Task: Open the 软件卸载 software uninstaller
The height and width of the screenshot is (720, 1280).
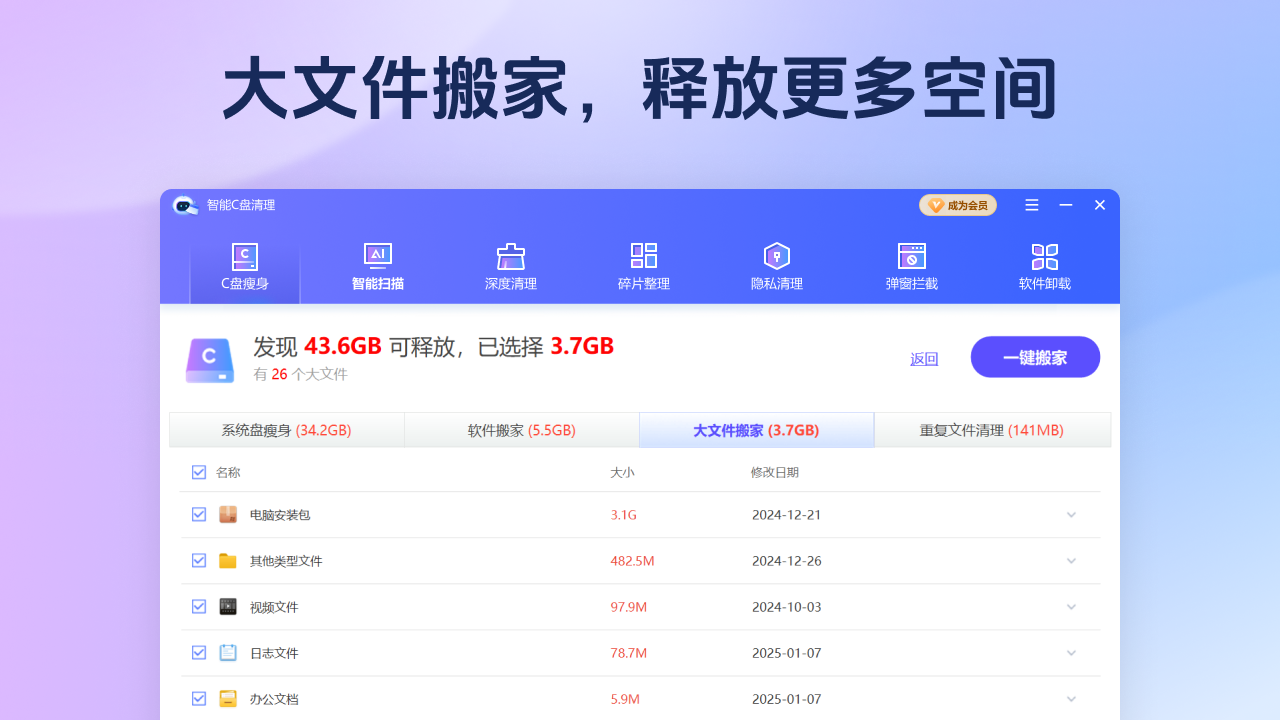Action: [1045, 264]
